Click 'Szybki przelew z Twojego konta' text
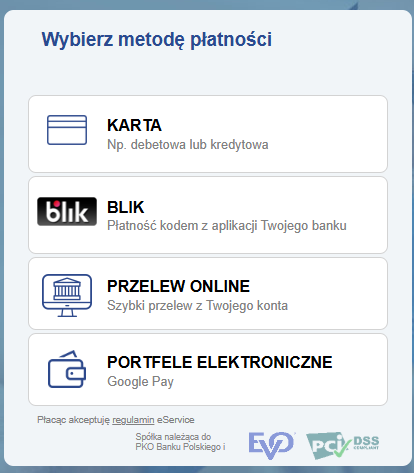 197,306
